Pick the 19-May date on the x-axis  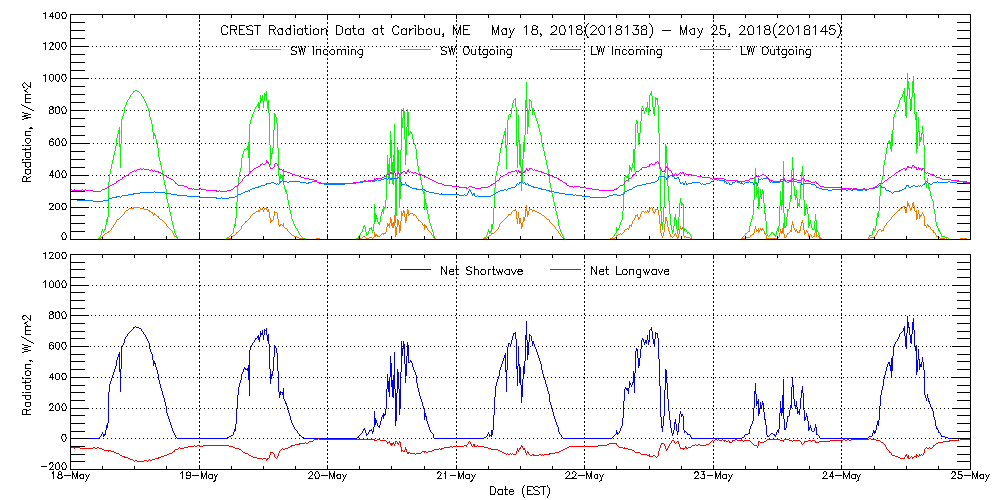pyautogui.click(x=199, y=476)
